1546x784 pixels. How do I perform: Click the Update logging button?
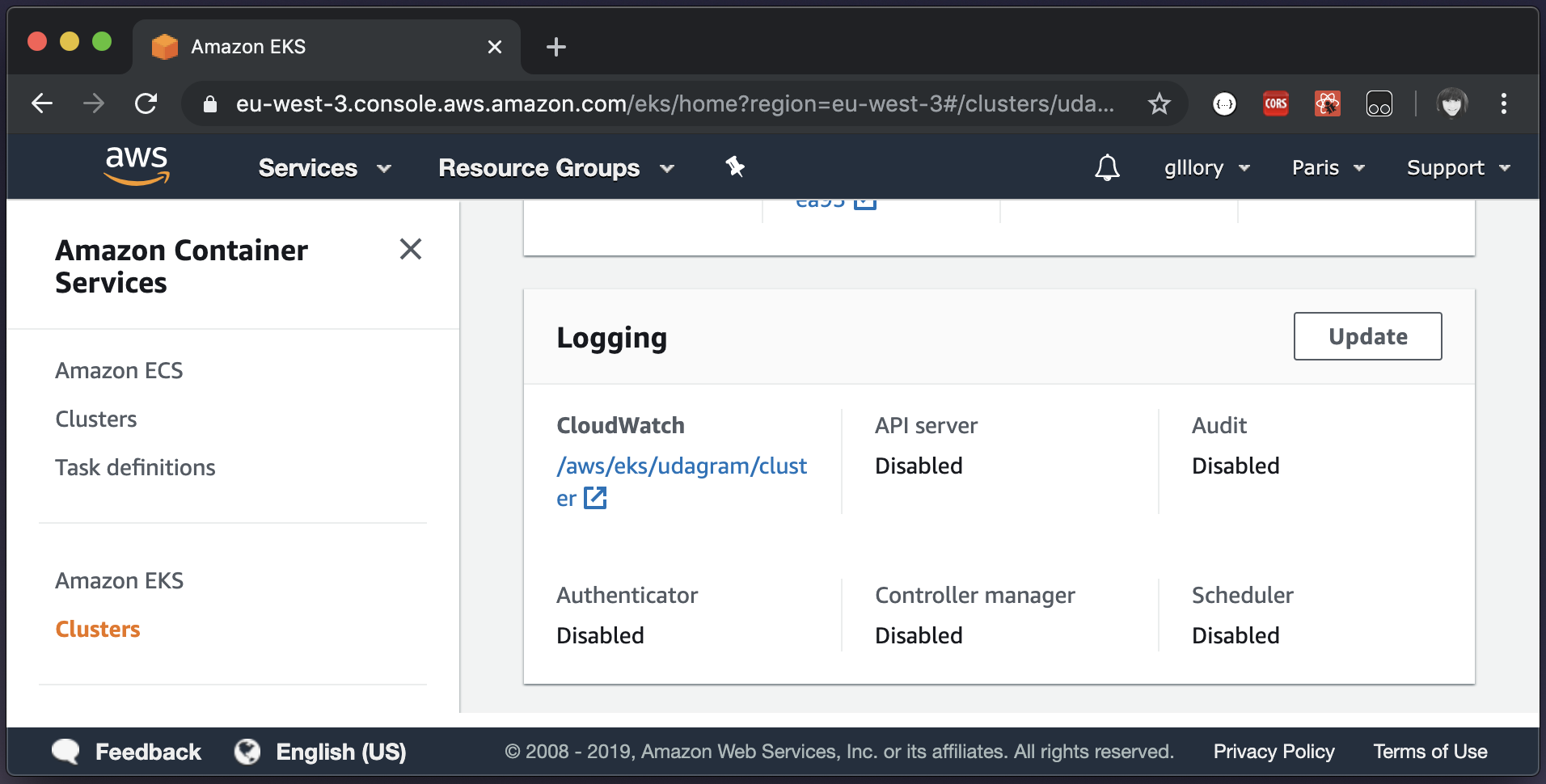pyautogui.click(x=1367, y=336)
